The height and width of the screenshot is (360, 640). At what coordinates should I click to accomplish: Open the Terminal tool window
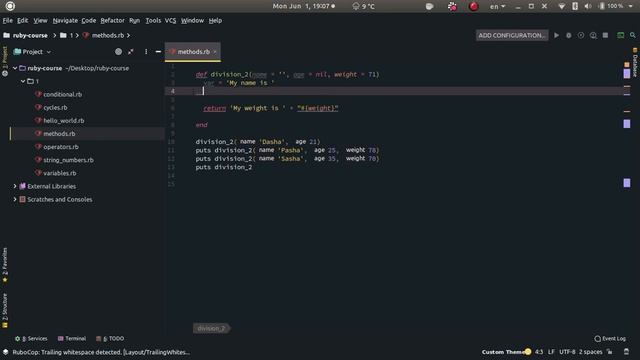click(72, 338)
